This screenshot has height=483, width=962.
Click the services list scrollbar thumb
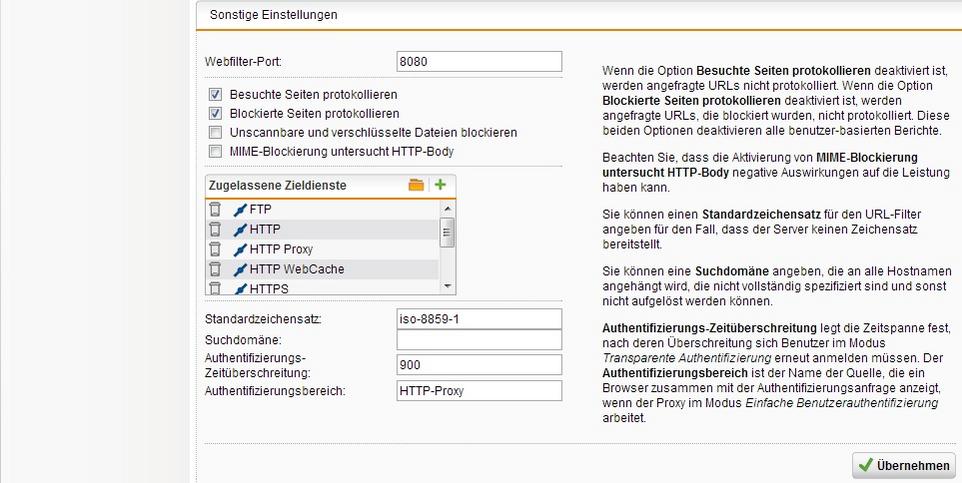tap(447, 231)
